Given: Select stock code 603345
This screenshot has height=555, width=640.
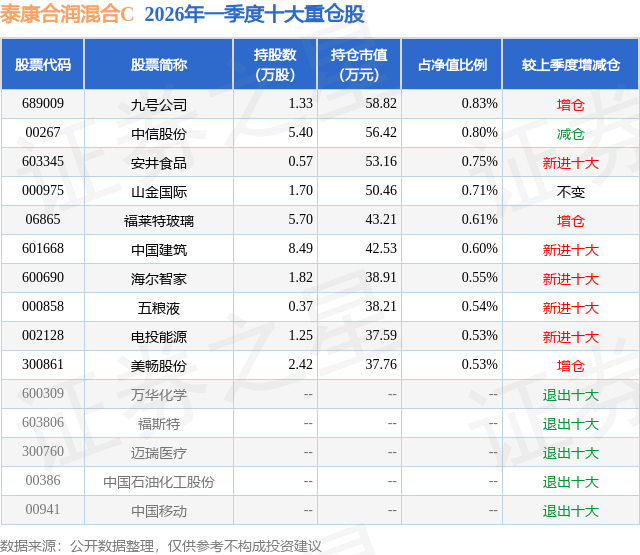Looking at the screenshot, I should tap(43, 162).
